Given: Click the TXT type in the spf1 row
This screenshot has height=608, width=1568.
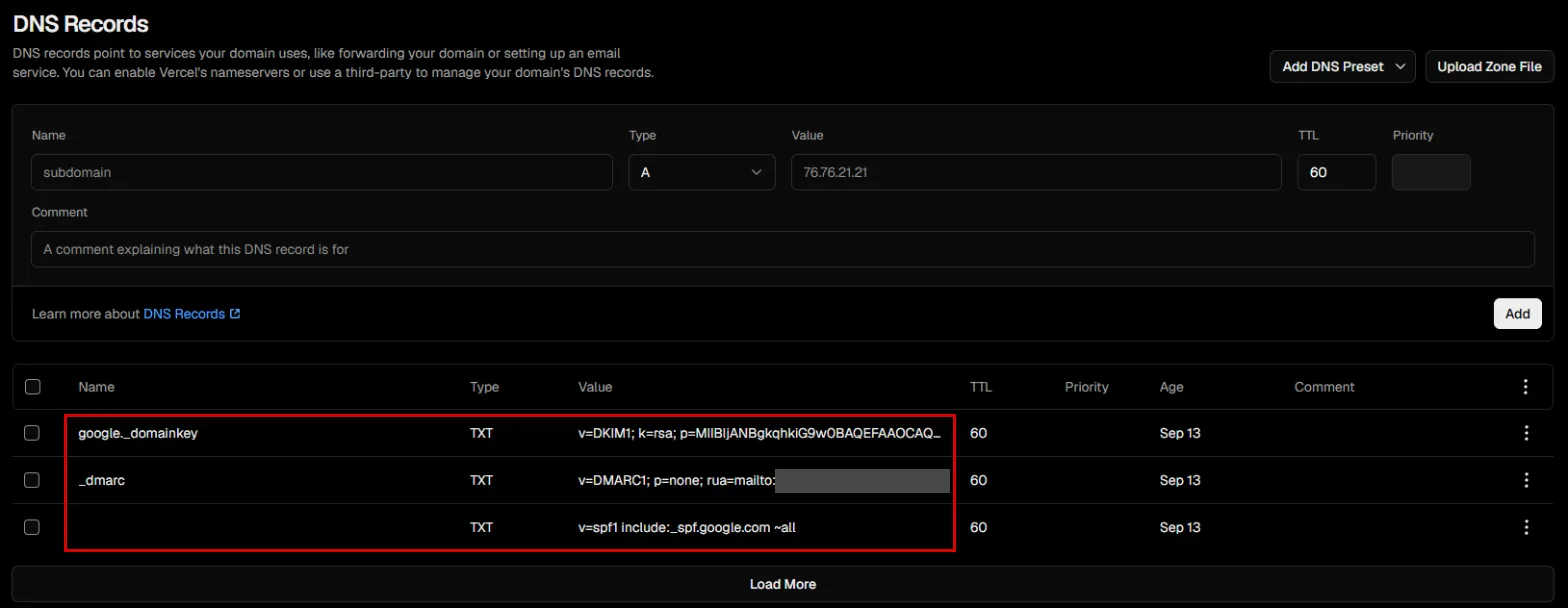Looking at the screenshot, I should click(x=482, y=527).
